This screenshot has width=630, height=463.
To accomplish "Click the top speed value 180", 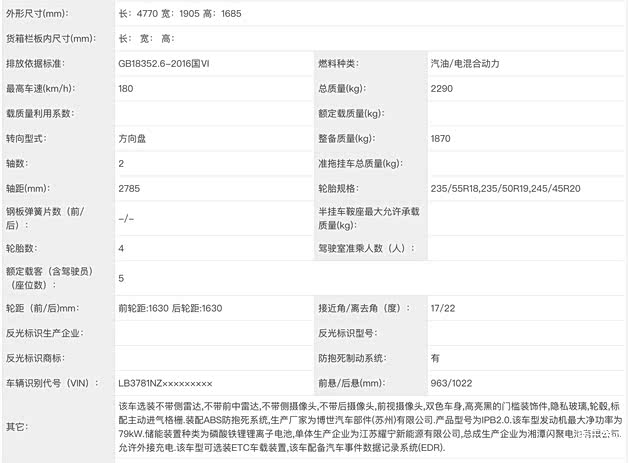I will tap(126, 88).
